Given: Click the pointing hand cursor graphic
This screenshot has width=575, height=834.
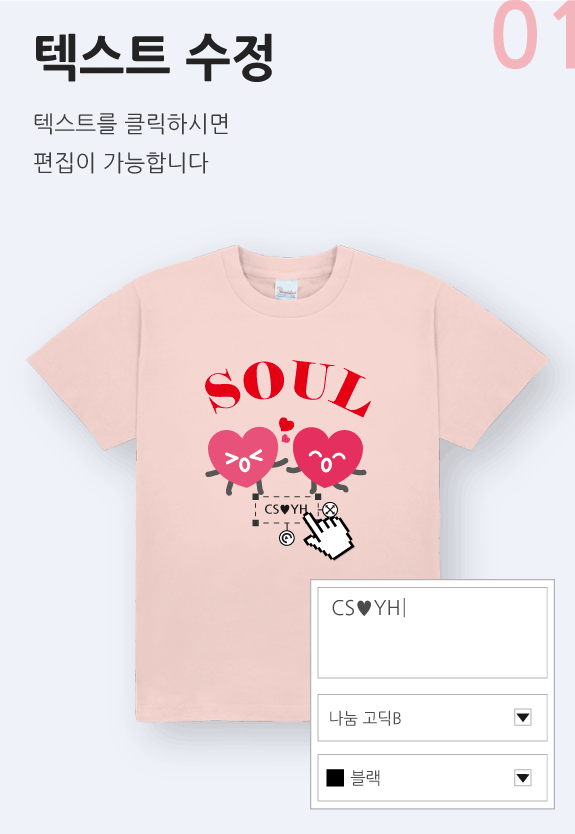Looking at the screenshot, I should (330, 536).
